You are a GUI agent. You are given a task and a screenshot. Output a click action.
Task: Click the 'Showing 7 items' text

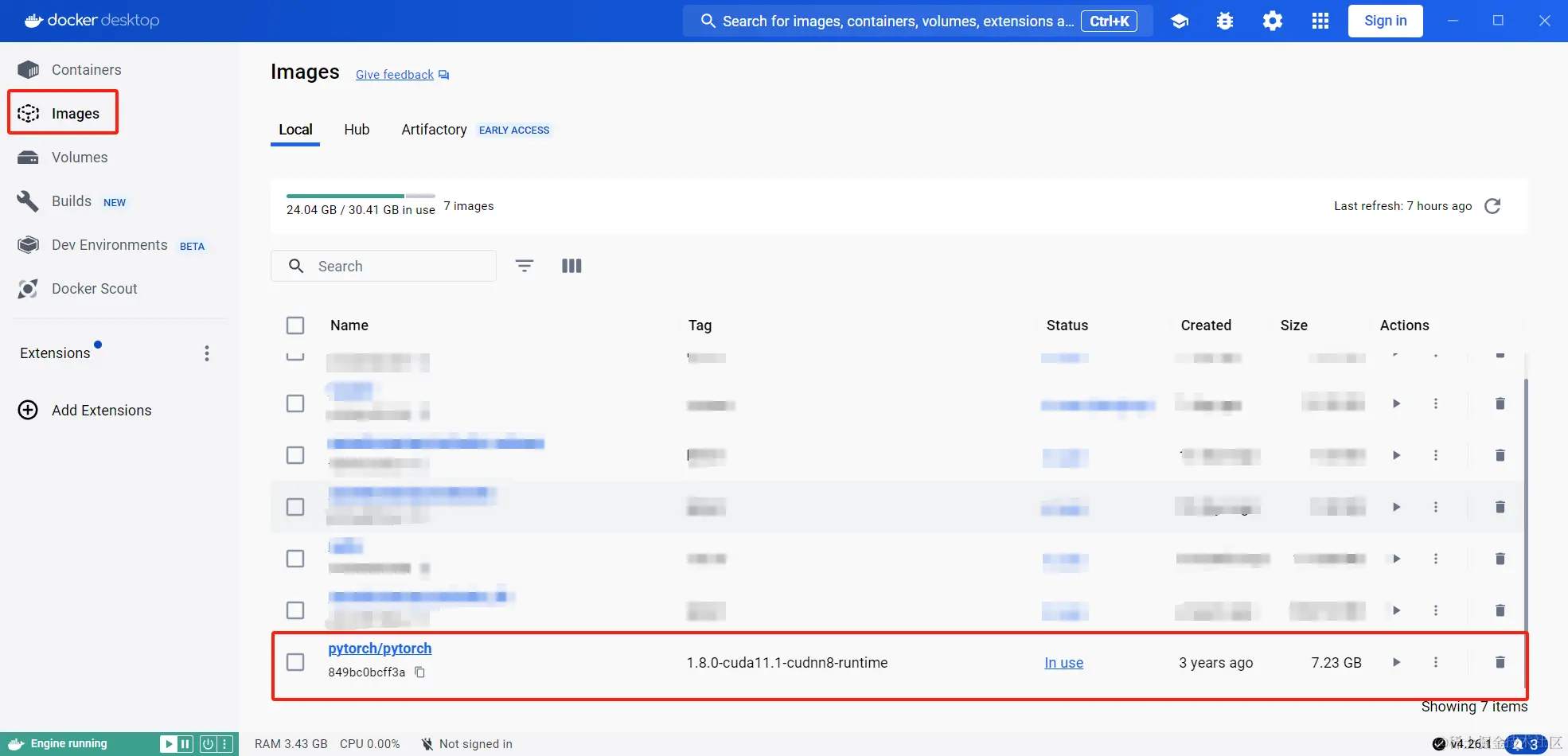1475,707
